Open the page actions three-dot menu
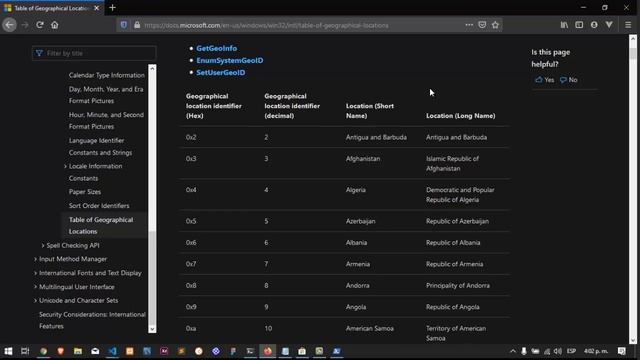The width and height of the screenshot is (640, 360). click(x=469, y=25)
